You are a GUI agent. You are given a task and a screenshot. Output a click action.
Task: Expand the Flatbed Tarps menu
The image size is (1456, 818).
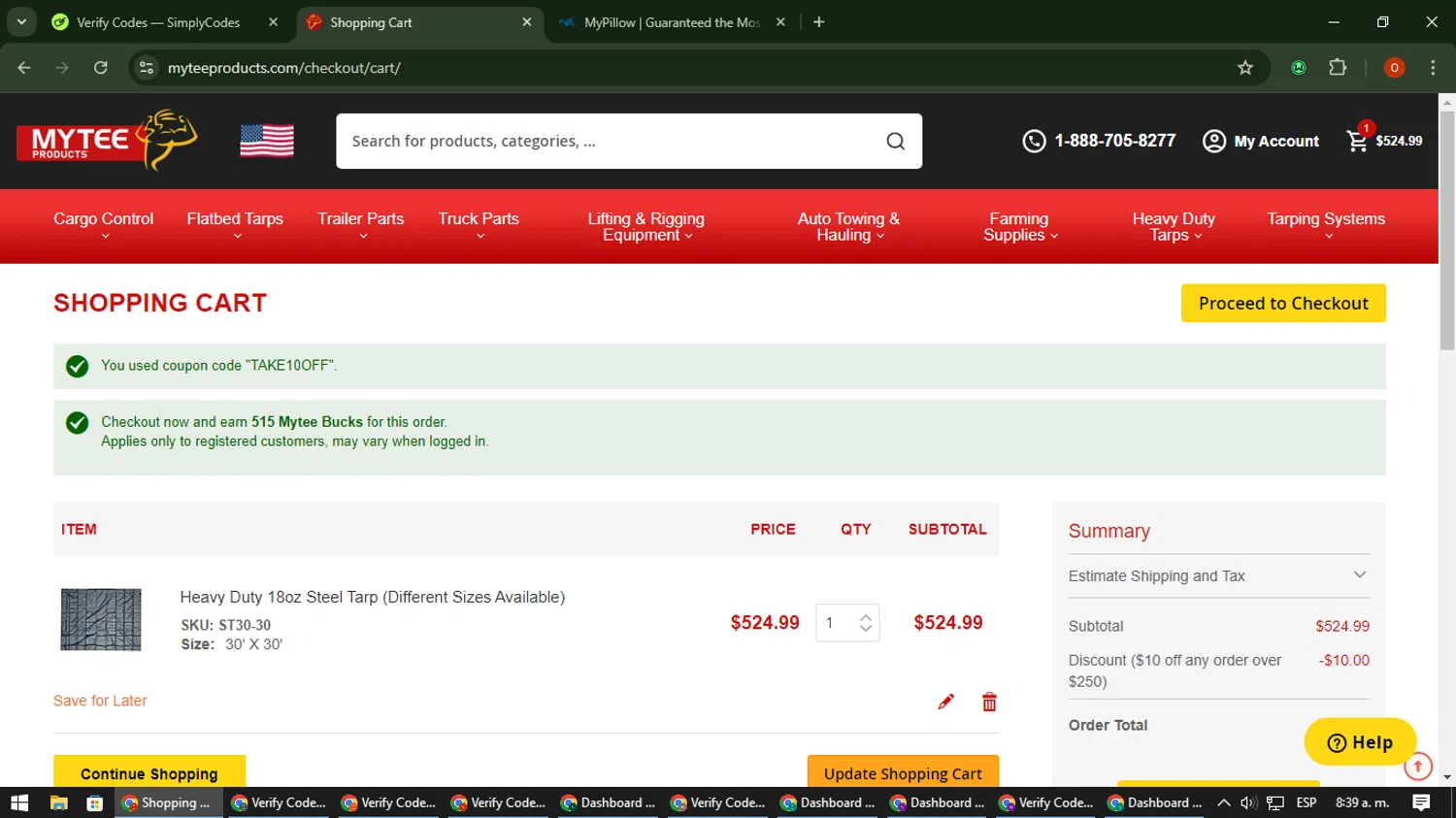click(235, 226)
